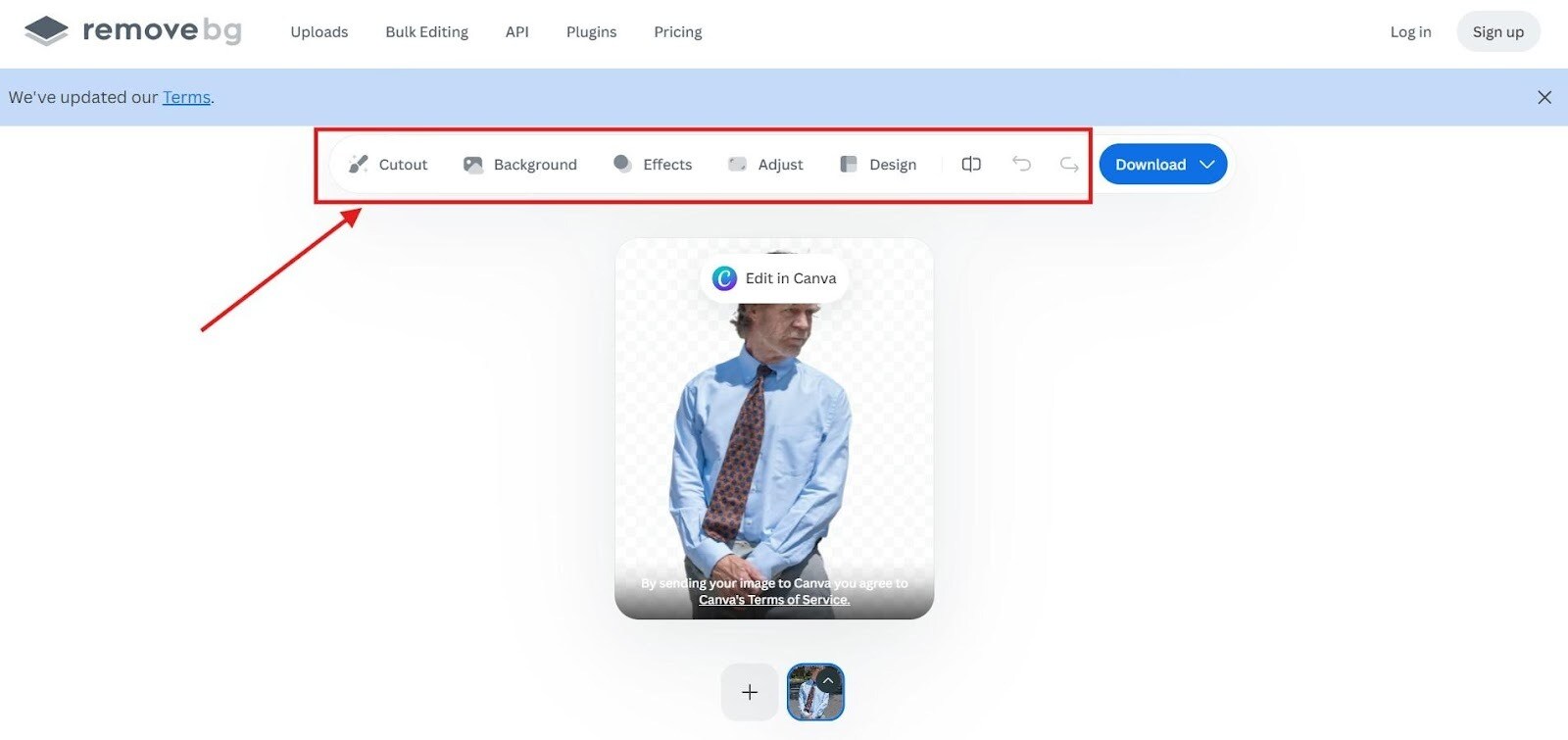
Task: Open the Plugins page
Action: coord(591,32)
